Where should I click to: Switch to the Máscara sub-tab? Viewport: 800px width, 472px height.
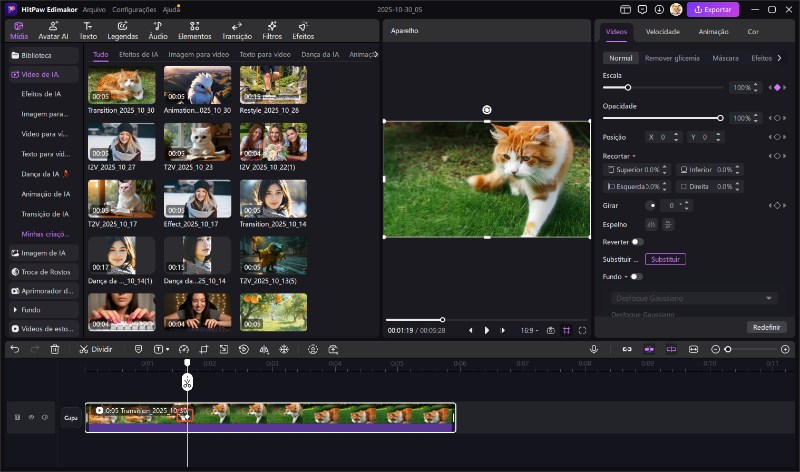coord(725,58)
